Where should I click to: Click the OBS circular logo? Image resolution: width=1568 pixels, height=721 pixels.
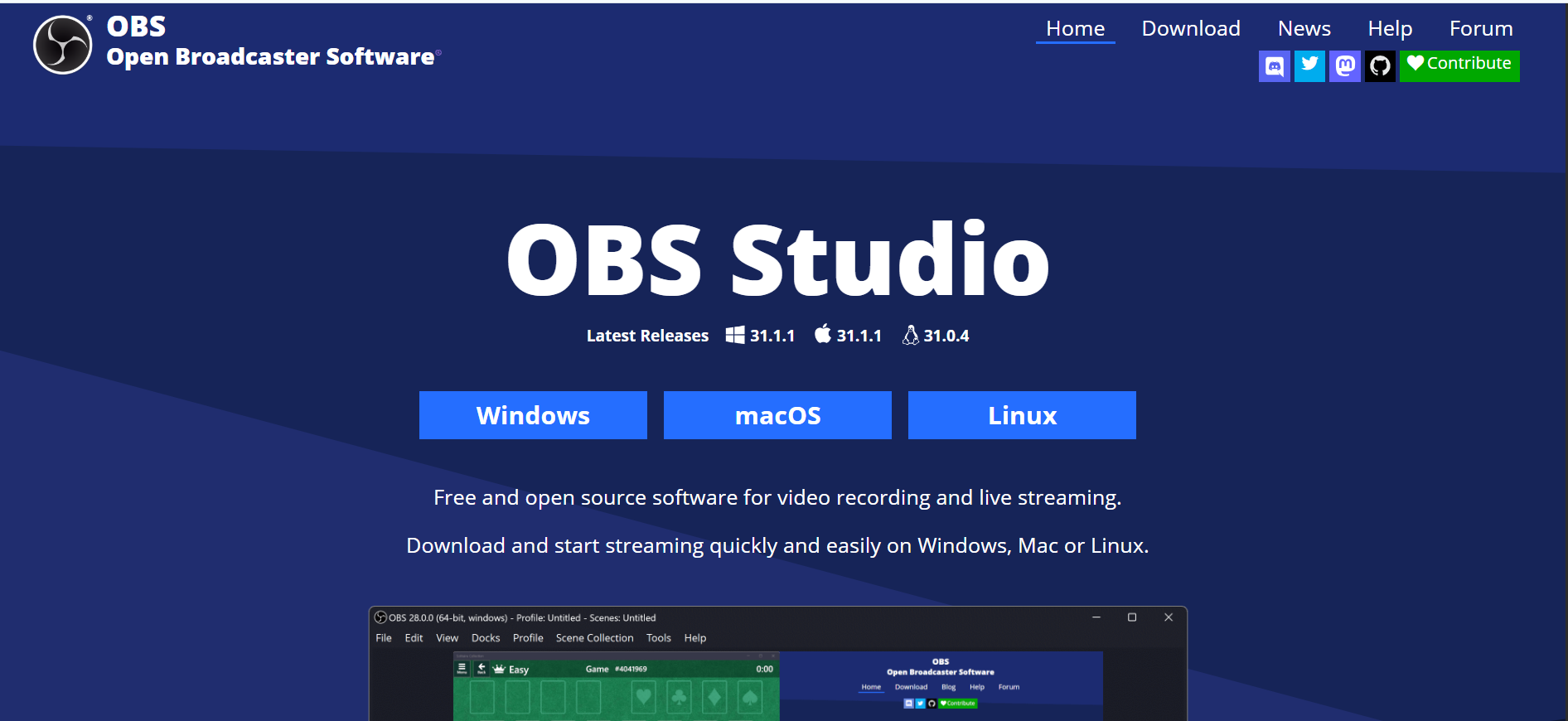63,45
